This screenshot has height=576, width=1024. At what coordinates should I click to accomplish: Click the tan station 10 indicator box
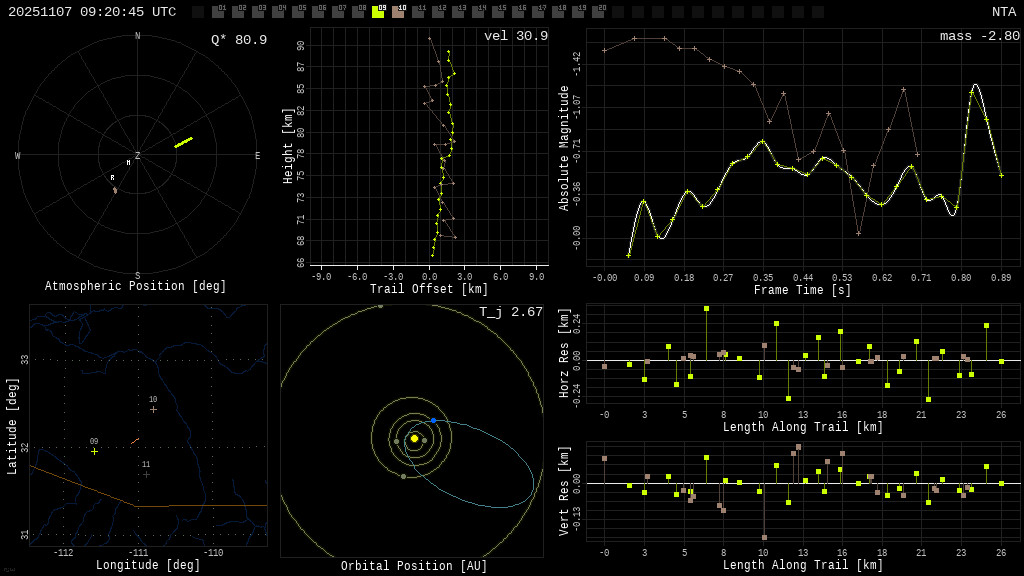click(398, 12)
